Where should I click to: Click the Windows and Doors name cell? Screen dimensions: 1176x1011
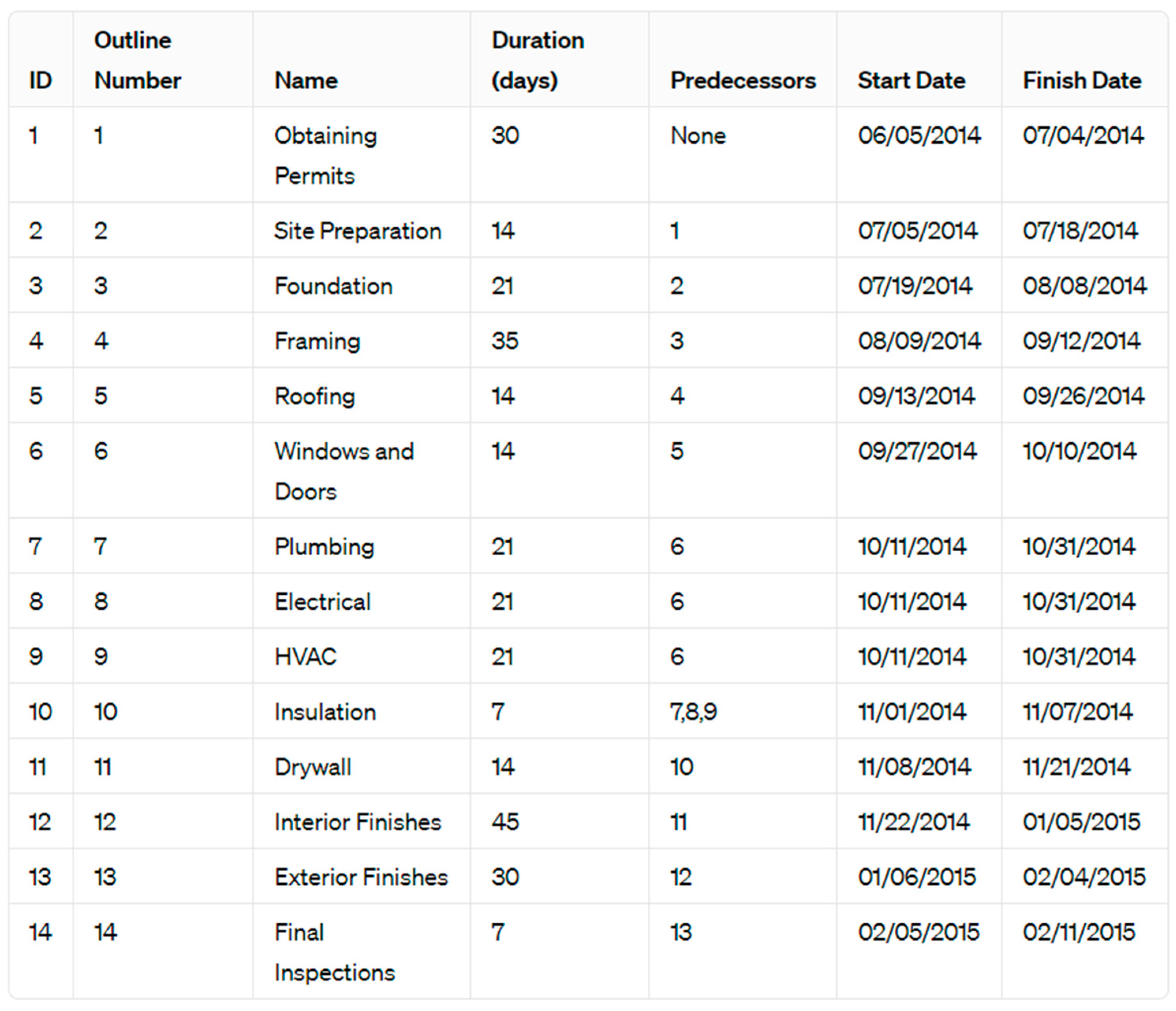tap(343, 471)
